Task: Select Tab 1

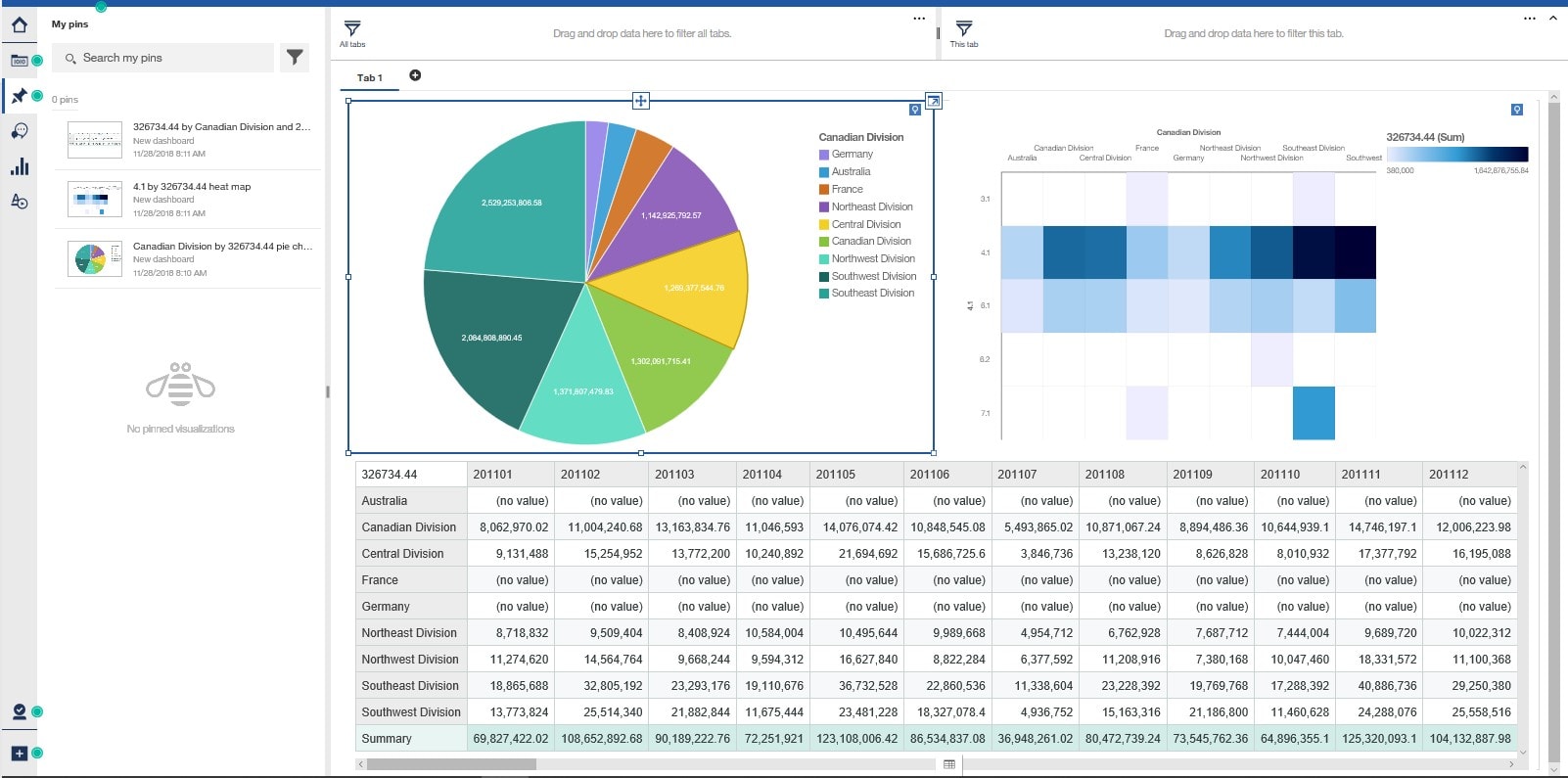Action: (369, 78)
